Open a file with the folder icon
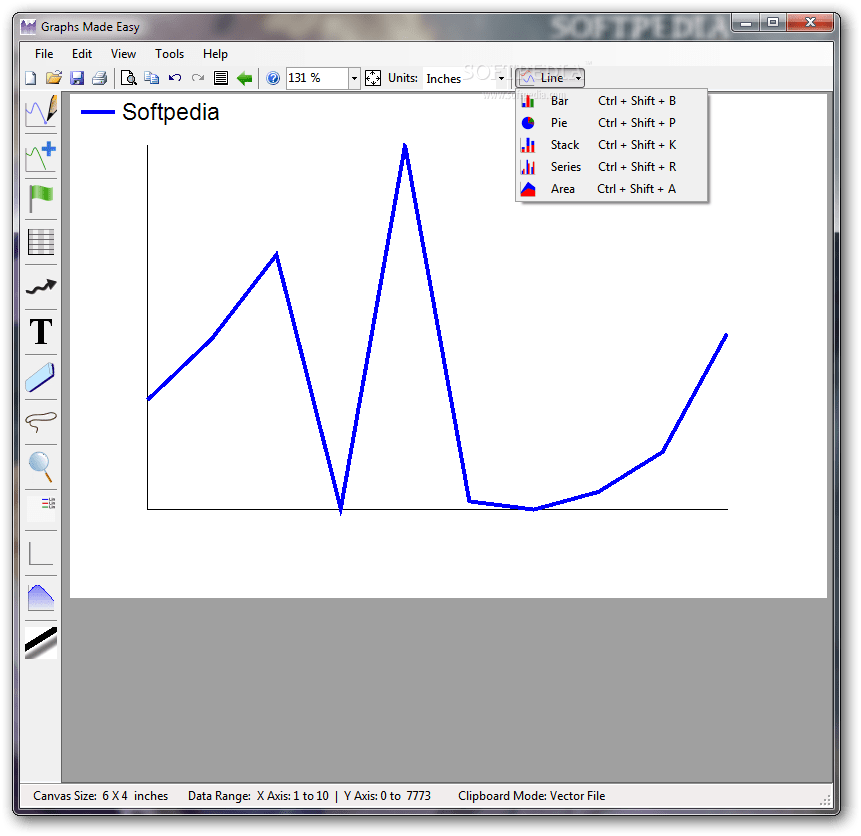The image size is (861, 836). tap(54, 78)
